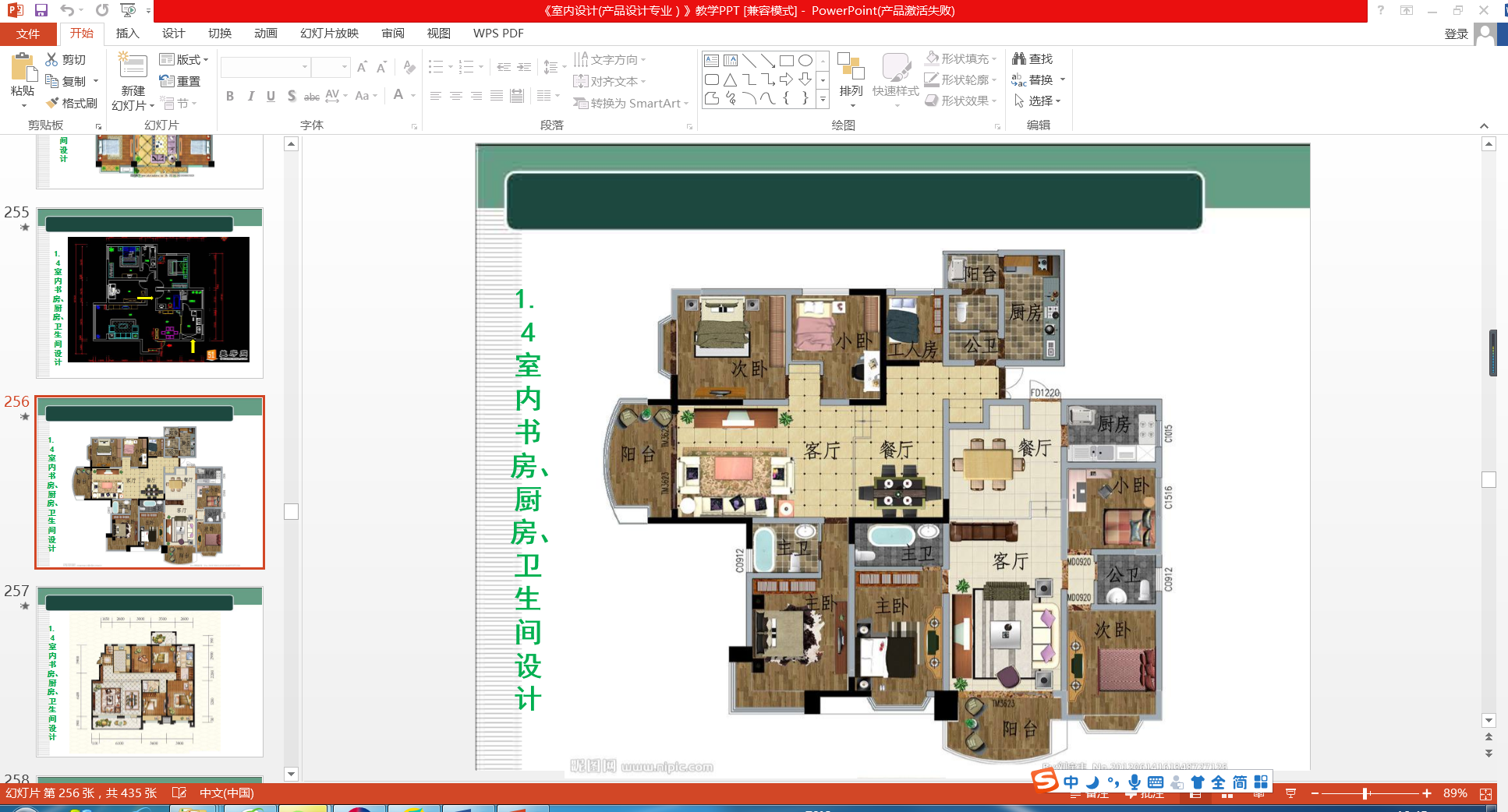Open the Slide Show (幻灯片放映) tab

pyautogui.click(x=329, y=33)
